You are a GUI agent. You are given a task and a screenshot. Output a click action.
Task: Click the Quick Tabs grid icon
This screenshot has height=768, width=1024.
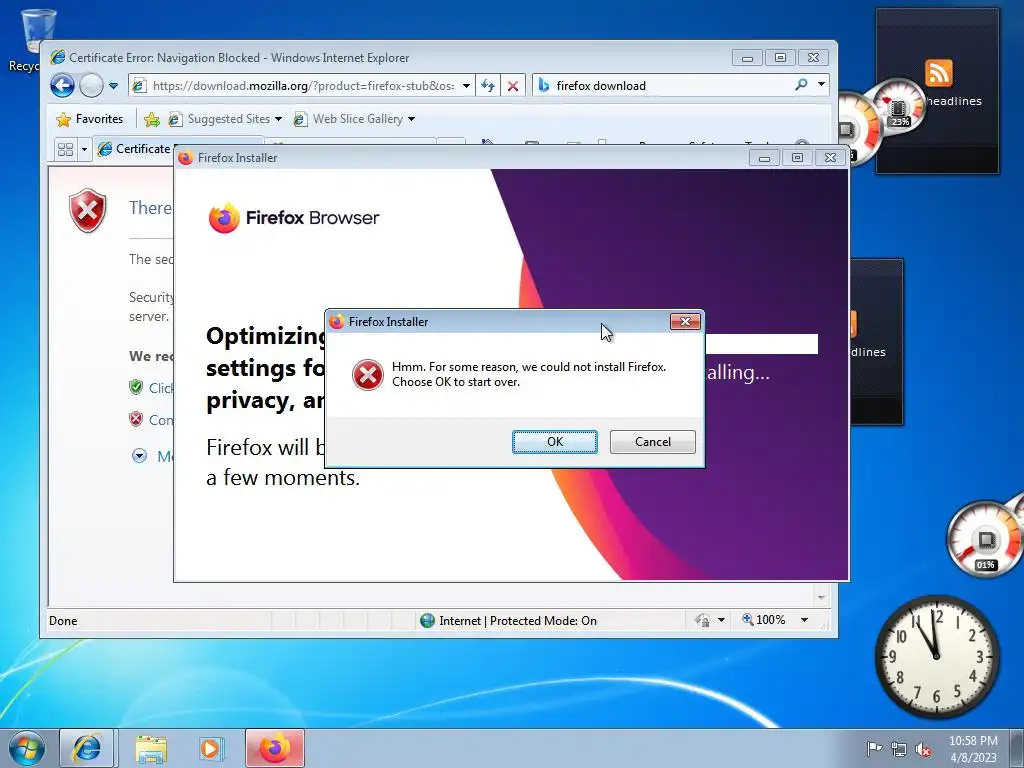tap(65, 150)
